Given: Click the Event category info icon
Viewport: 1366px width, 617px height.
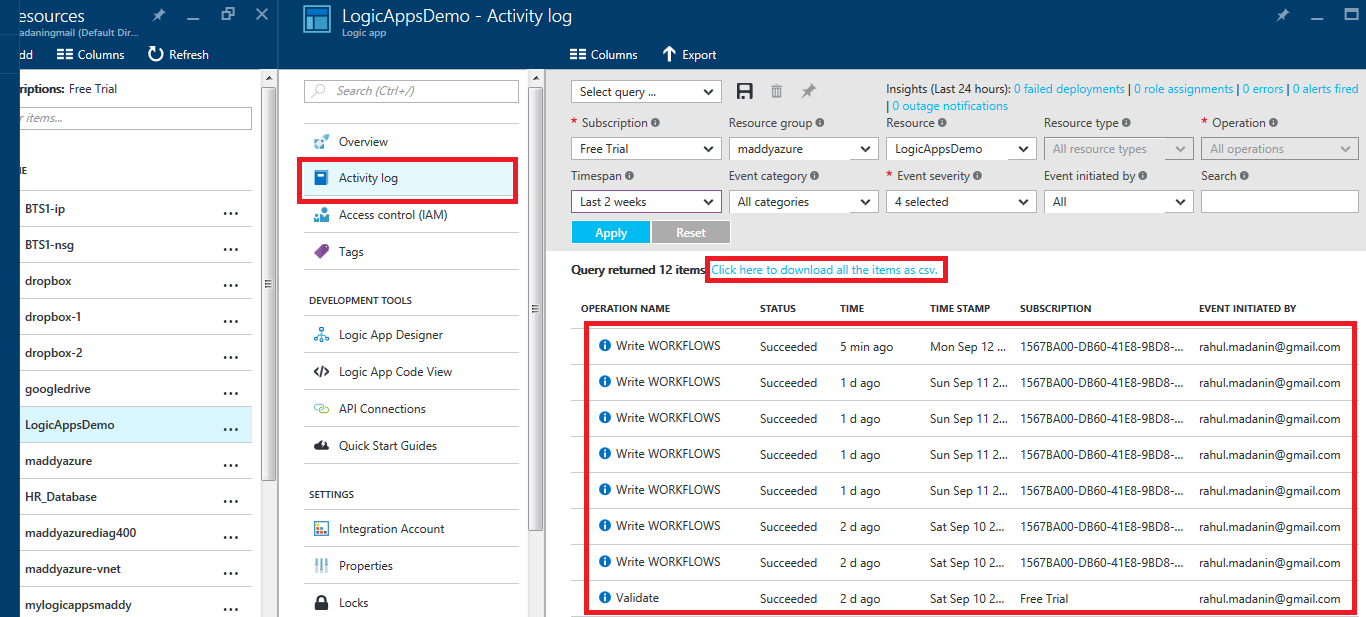Looking at the screenshot, I should click(x=814, y=176).
